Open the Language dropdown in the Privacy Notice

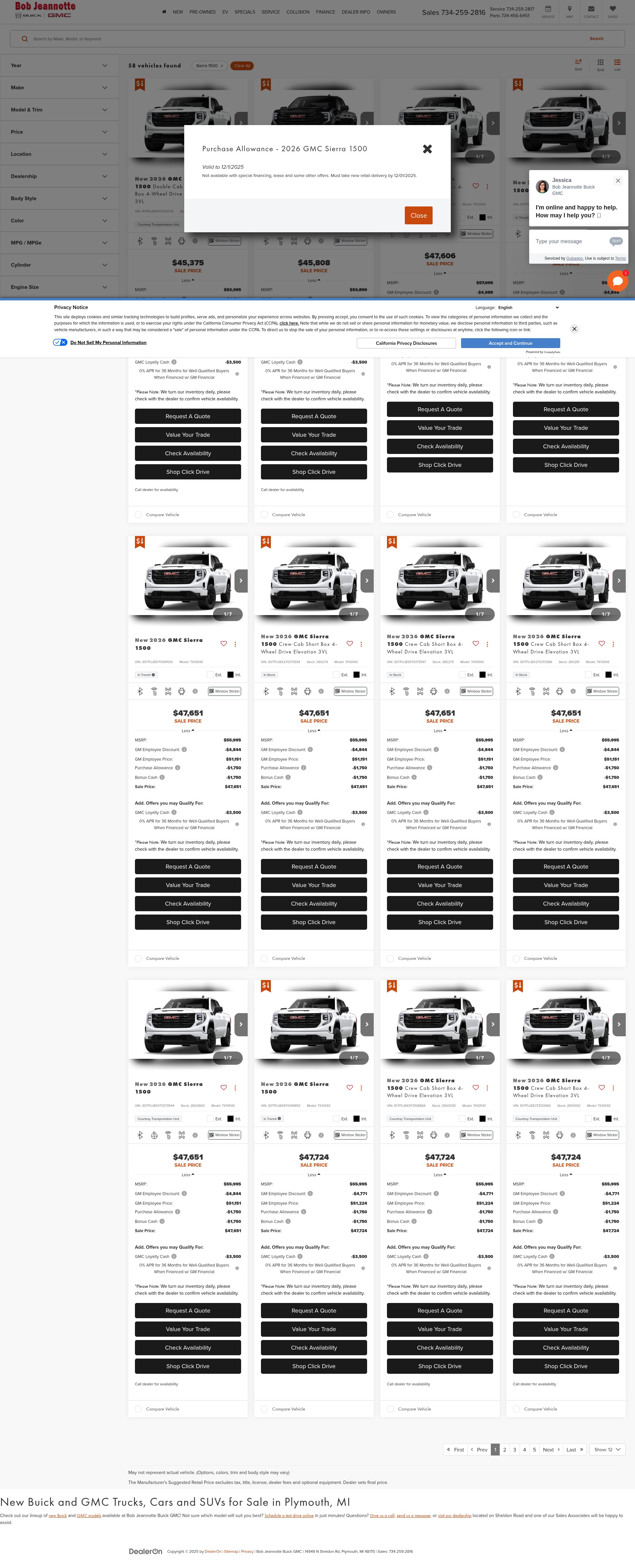[x=528, y=307]
